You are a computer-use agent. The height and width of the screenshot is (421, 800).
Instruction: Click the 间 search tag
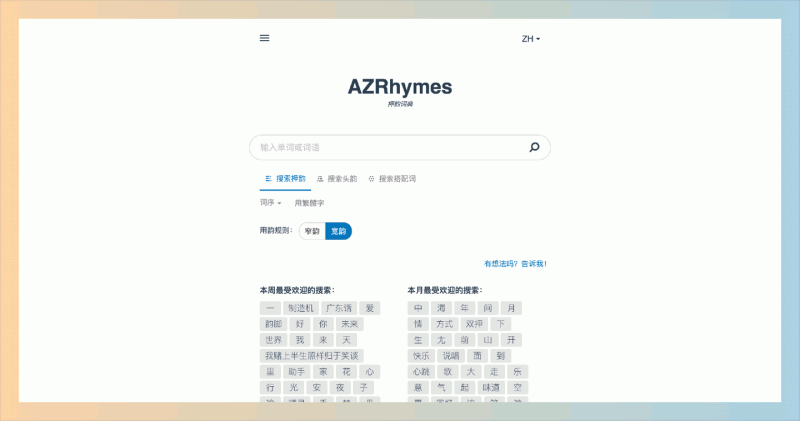coord(488,308)
